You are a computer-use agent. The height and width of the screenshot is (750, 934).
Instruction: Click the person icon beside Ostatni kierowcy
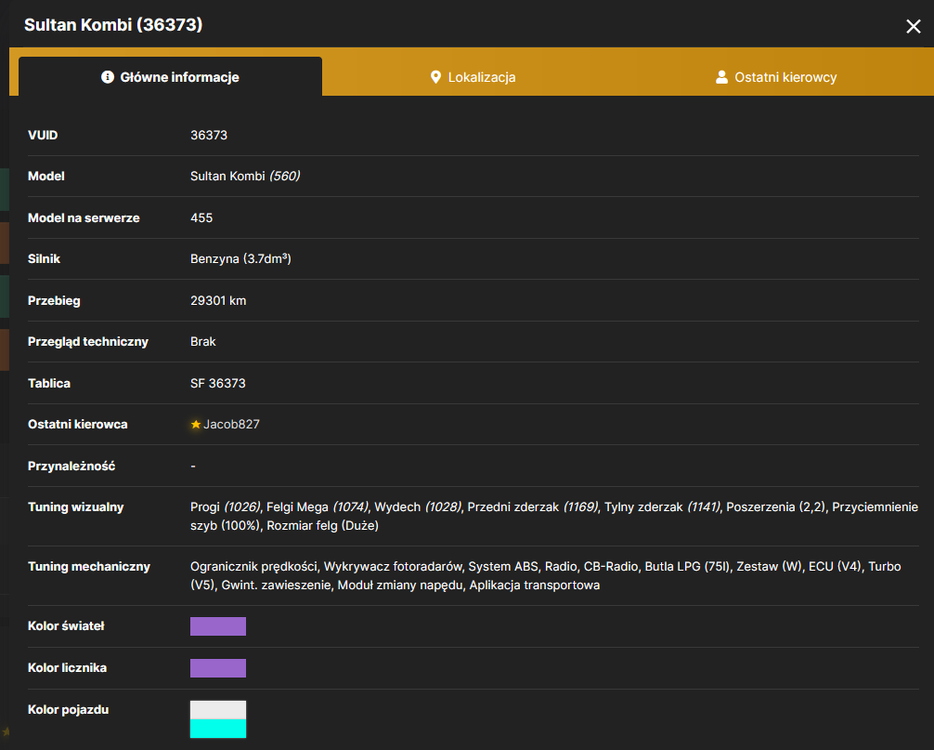coord(721,77)
